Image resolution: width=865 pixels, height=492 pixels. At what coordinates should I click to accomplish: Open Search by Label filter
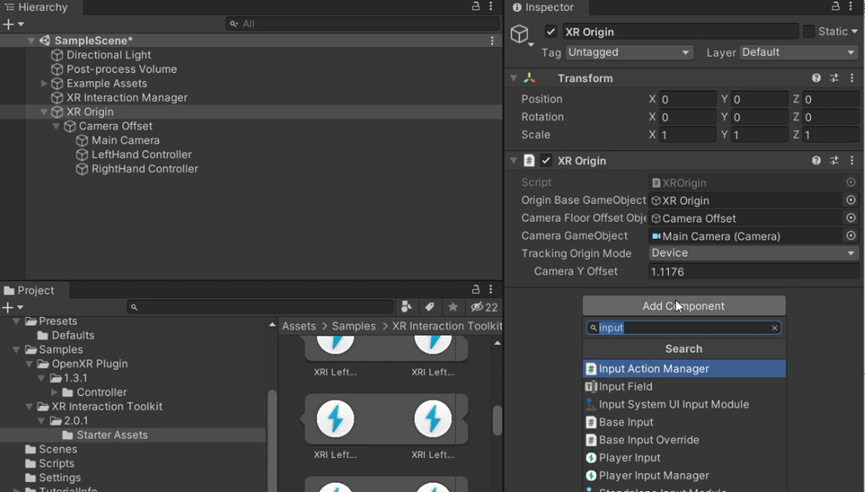click(430, 307)
